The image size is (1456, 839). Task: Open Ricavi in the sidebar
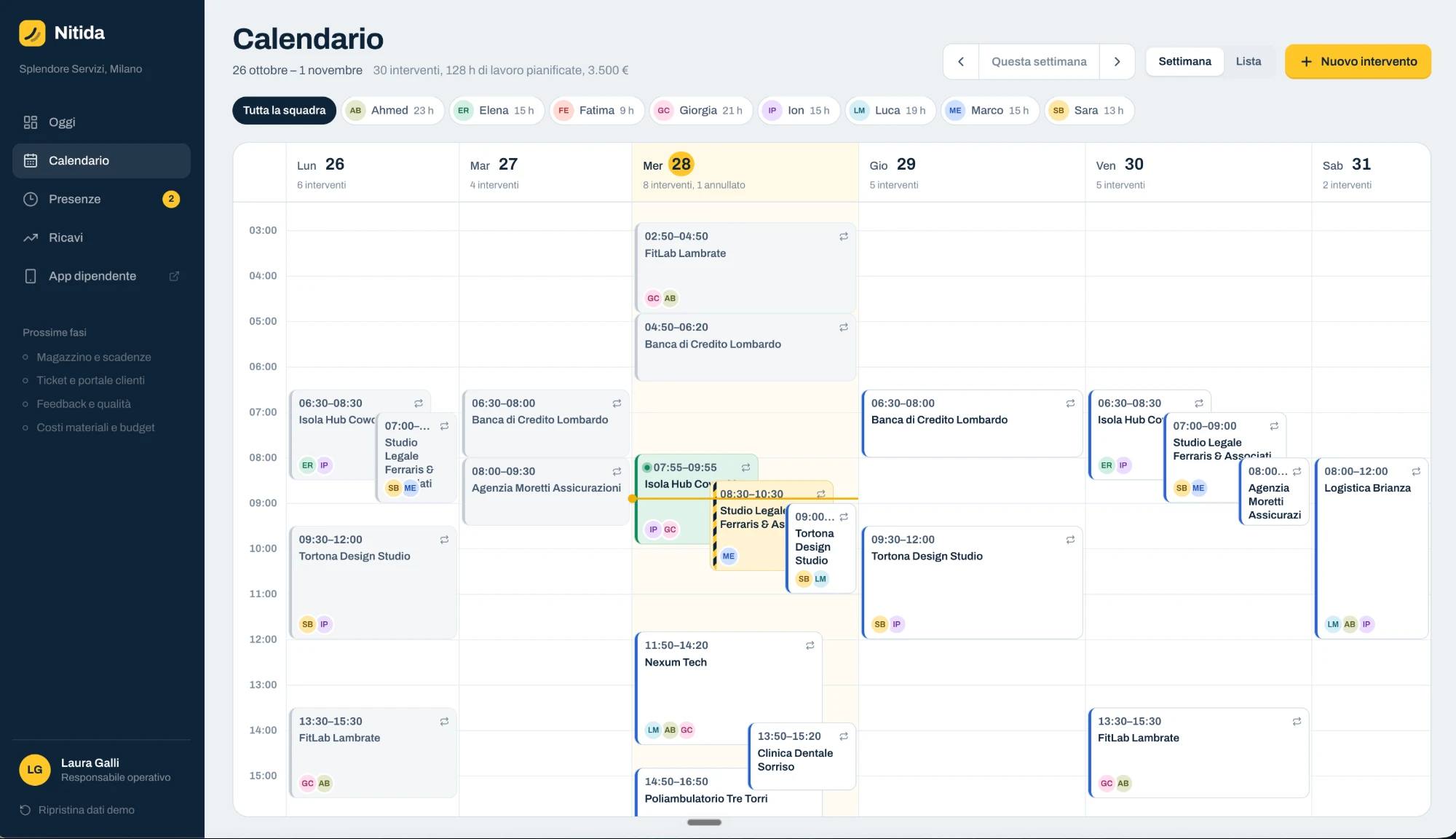(101, 237)
